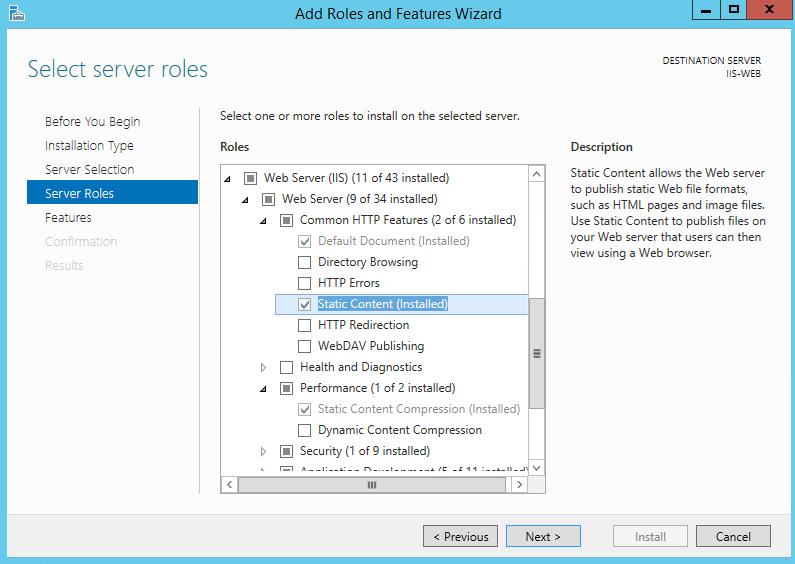This screenshot has height=564, width=795.
Task: Close the Add Roles and Features Wizard
Action: pos(770,10)
